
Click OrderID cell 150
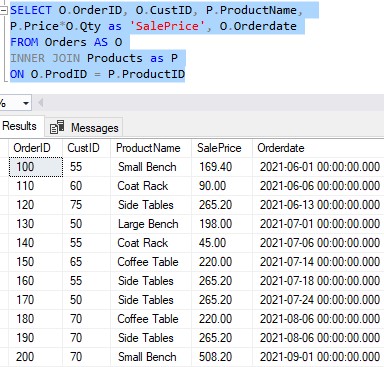35,262
